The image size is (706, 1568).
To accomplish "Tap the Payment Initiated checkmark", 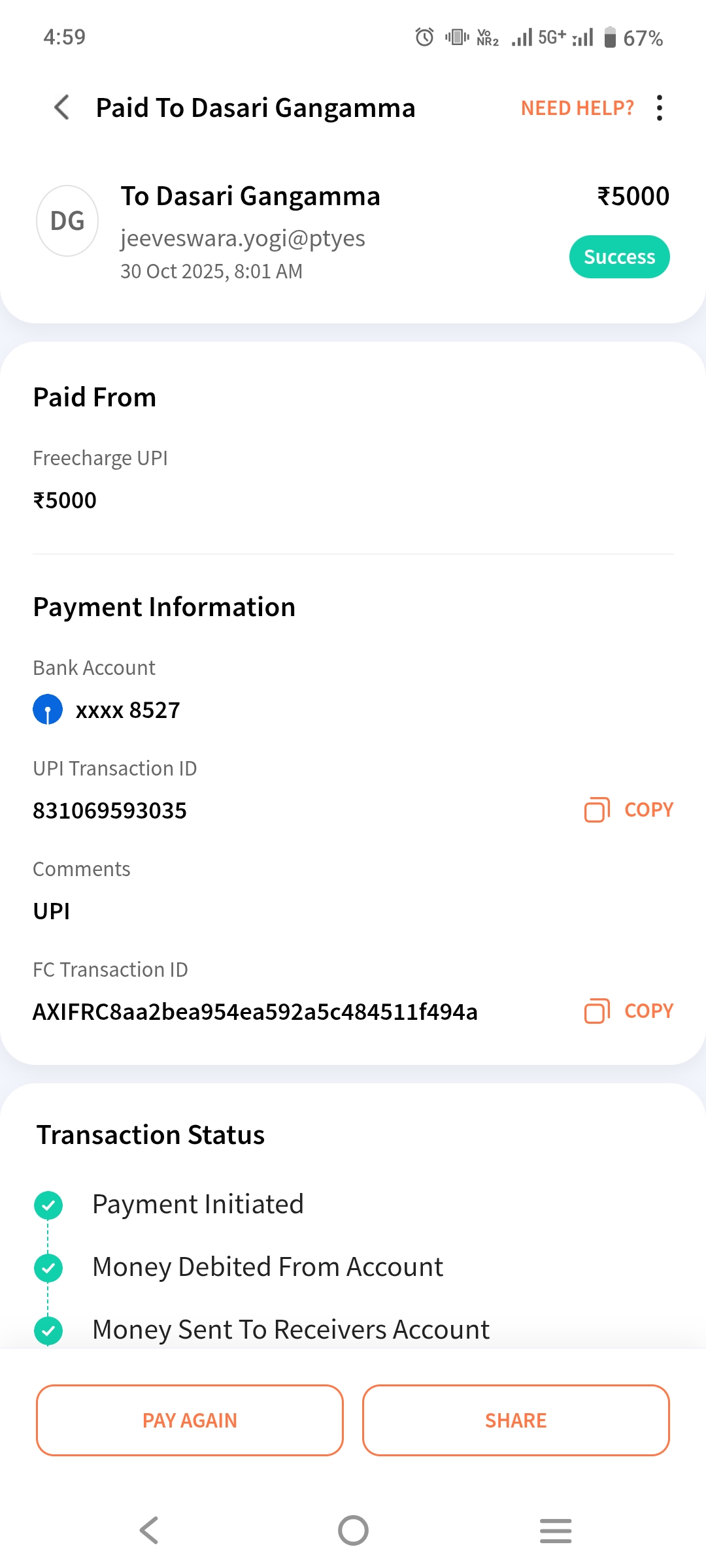I will [x=48, y=1205].
